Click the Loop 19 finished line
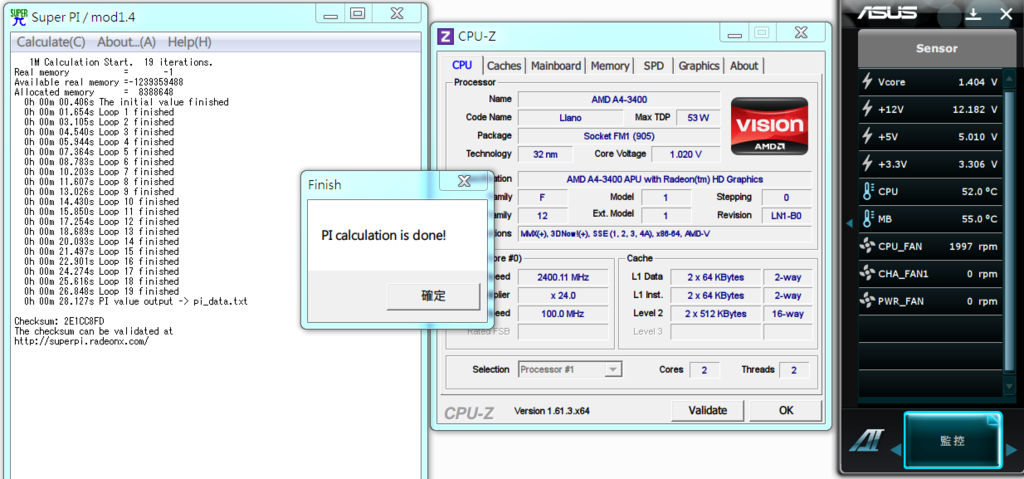The height and width of the screenshot is (479, 1024). (x=101, y=291)
